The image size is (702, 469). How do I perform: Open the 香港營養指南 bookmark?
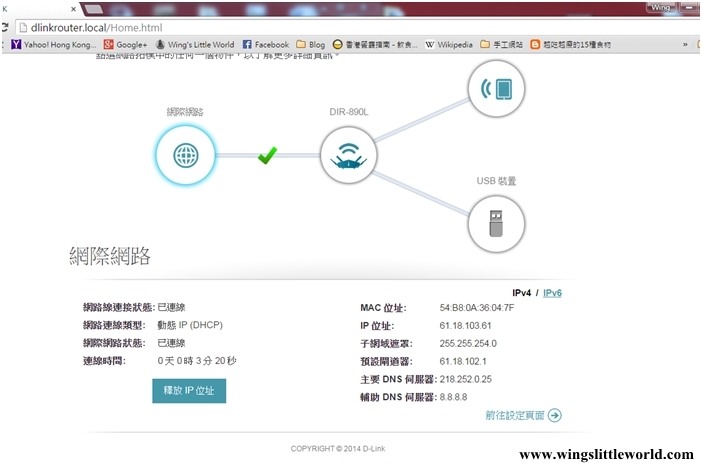tap(376, 45)
